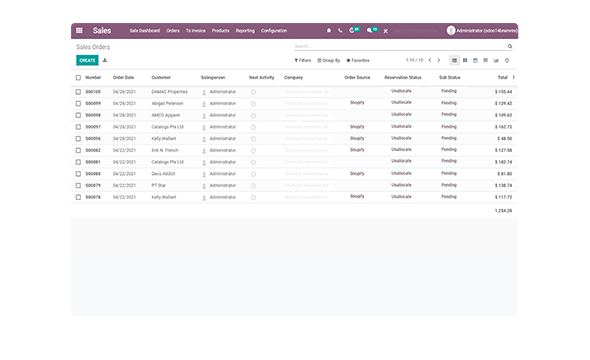The image size is (590, 360).
Task: Check the box for order S00100
Action: click(78, 92)
